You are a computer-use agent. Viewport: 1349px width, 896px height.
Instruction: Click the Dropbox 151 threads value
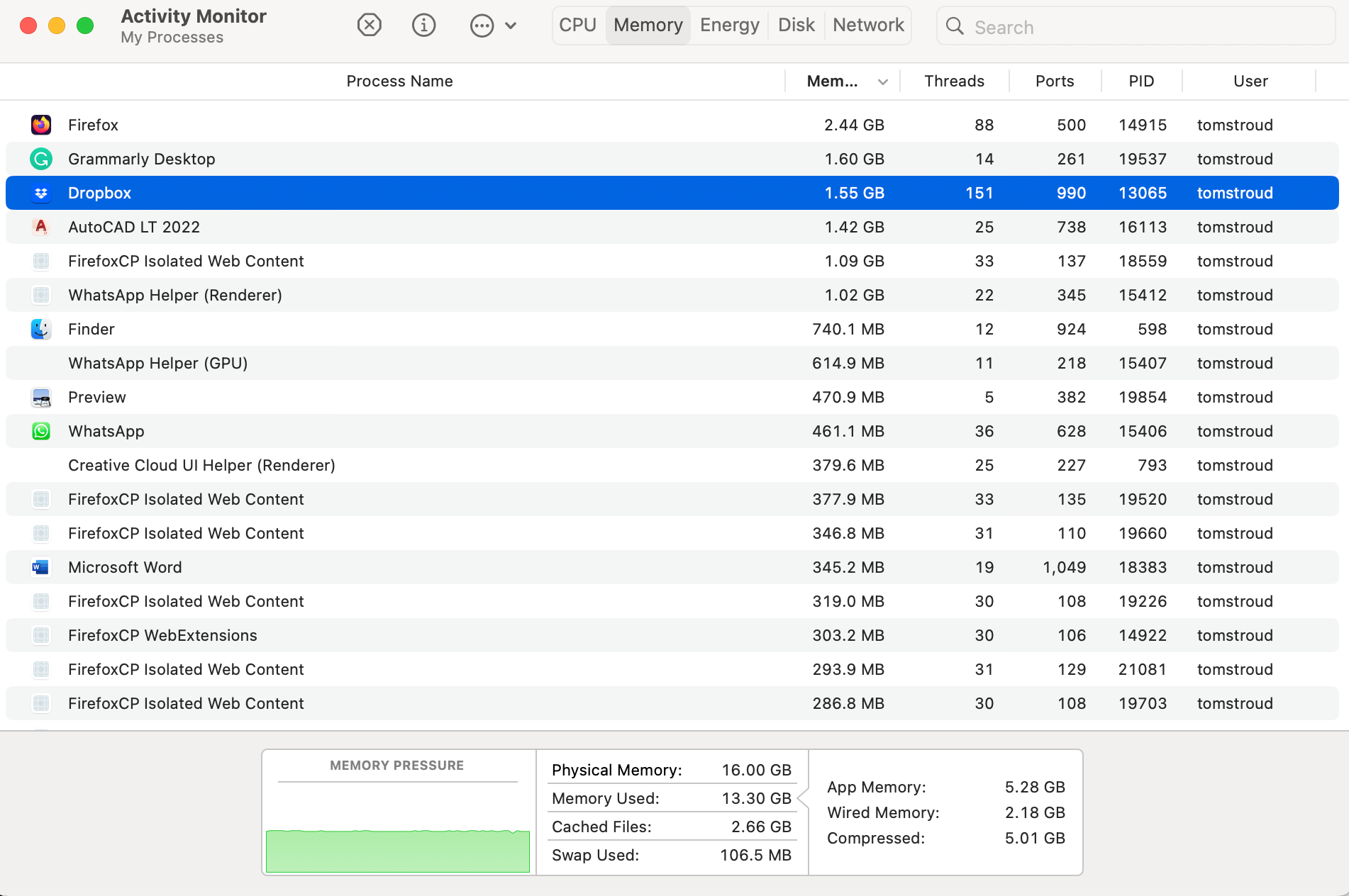(x=979, y=193)
